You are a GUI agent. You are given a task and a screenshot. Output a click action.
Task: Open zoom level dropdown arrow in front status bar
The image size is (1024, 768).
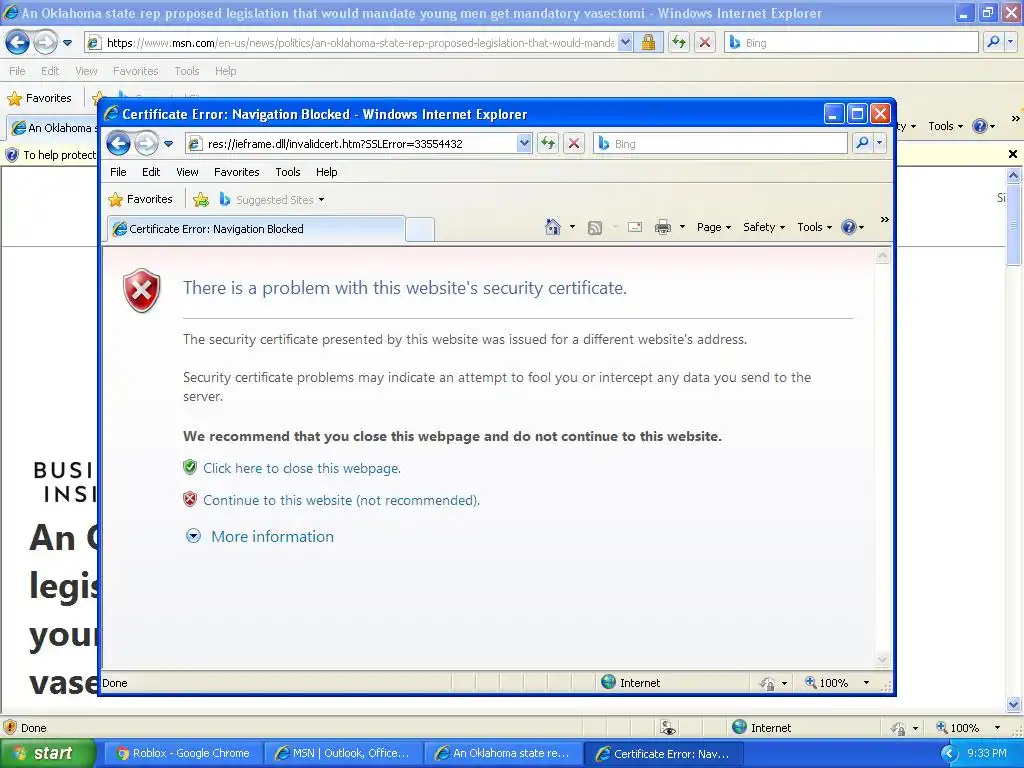(x=866, y=683)
